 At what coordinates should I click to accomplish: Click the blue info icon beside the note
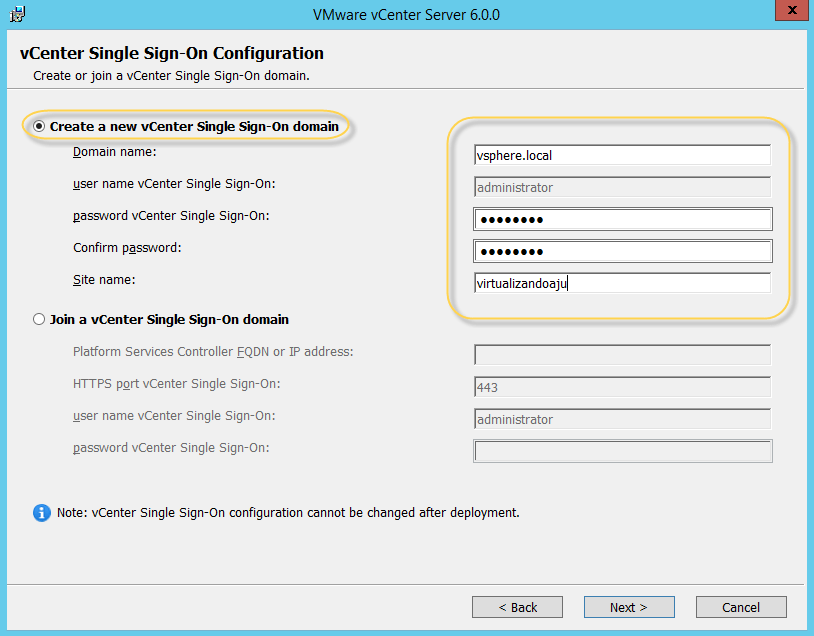(x=42, y=513)
